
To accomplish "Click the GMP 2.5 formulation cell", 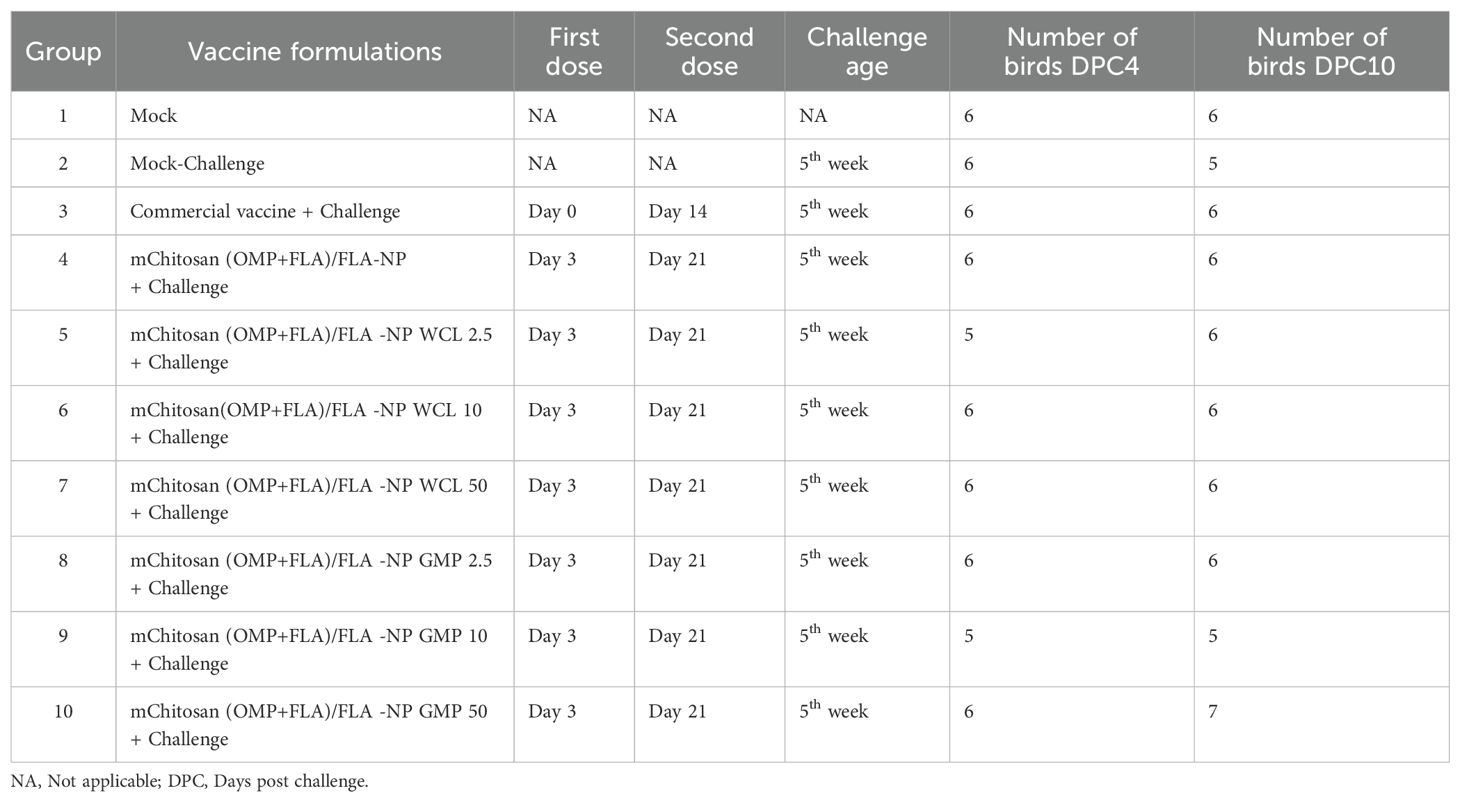I will point(311,574).
